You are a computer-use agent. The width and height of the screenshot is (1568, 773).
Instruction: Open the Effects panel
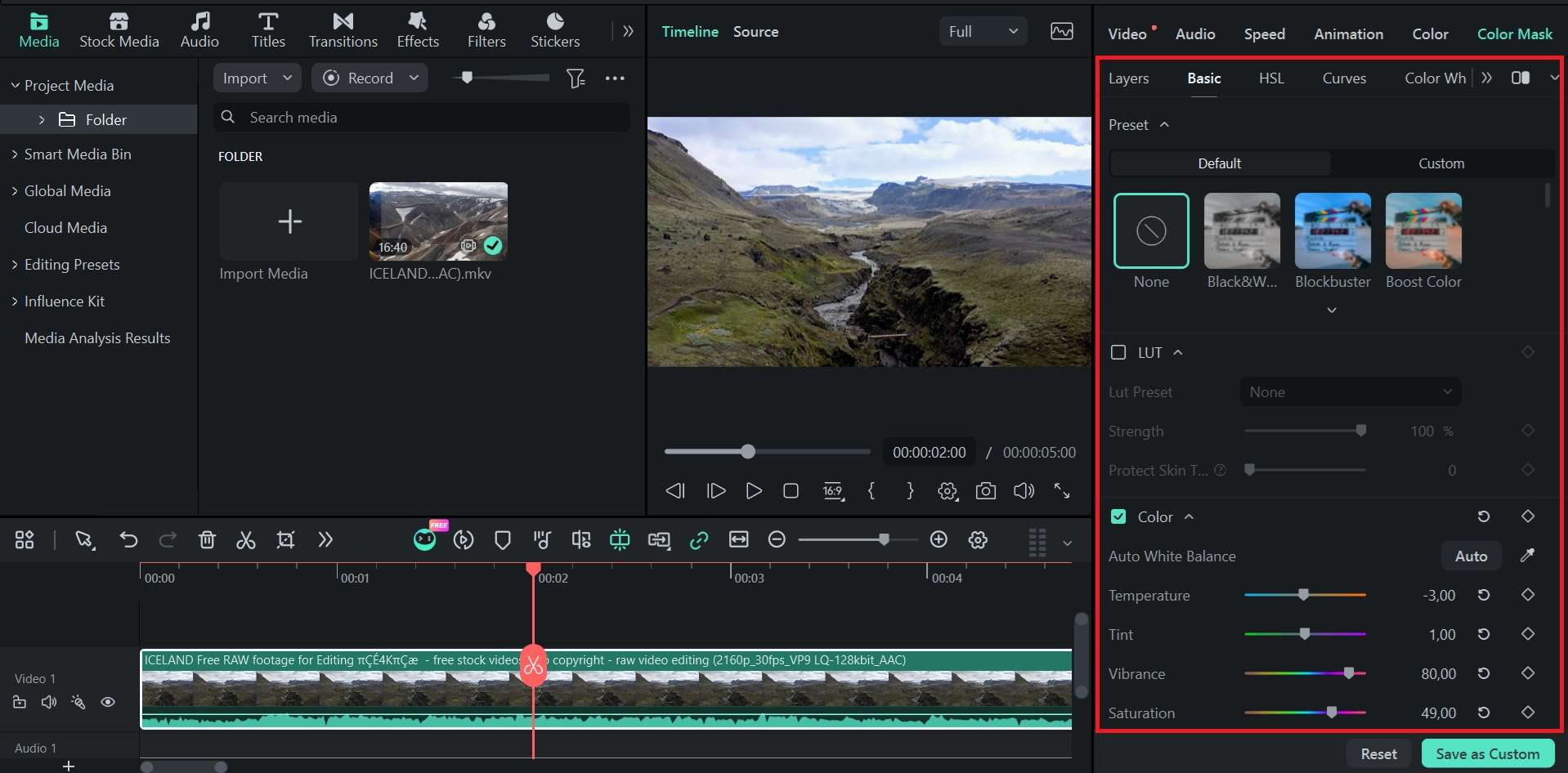[x=418, y=31]
